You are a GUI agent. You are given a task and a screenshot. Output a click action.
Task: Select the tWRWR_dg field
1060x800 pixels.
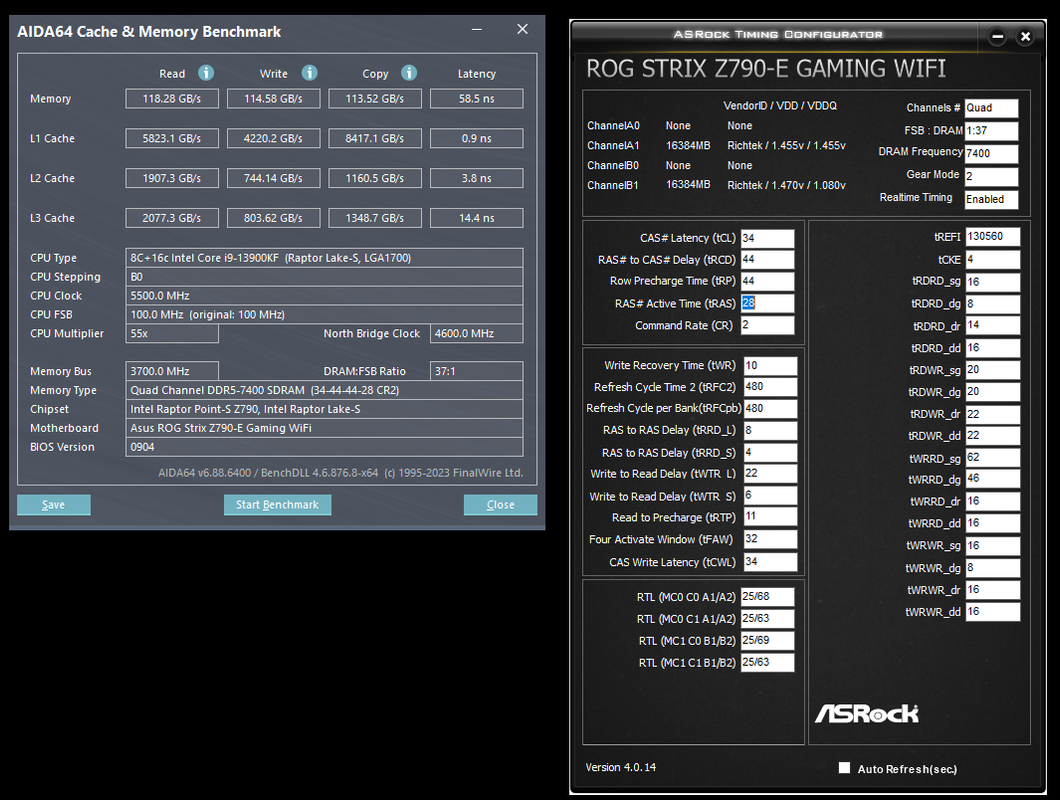pyautogui.click(x=992, y=568)
